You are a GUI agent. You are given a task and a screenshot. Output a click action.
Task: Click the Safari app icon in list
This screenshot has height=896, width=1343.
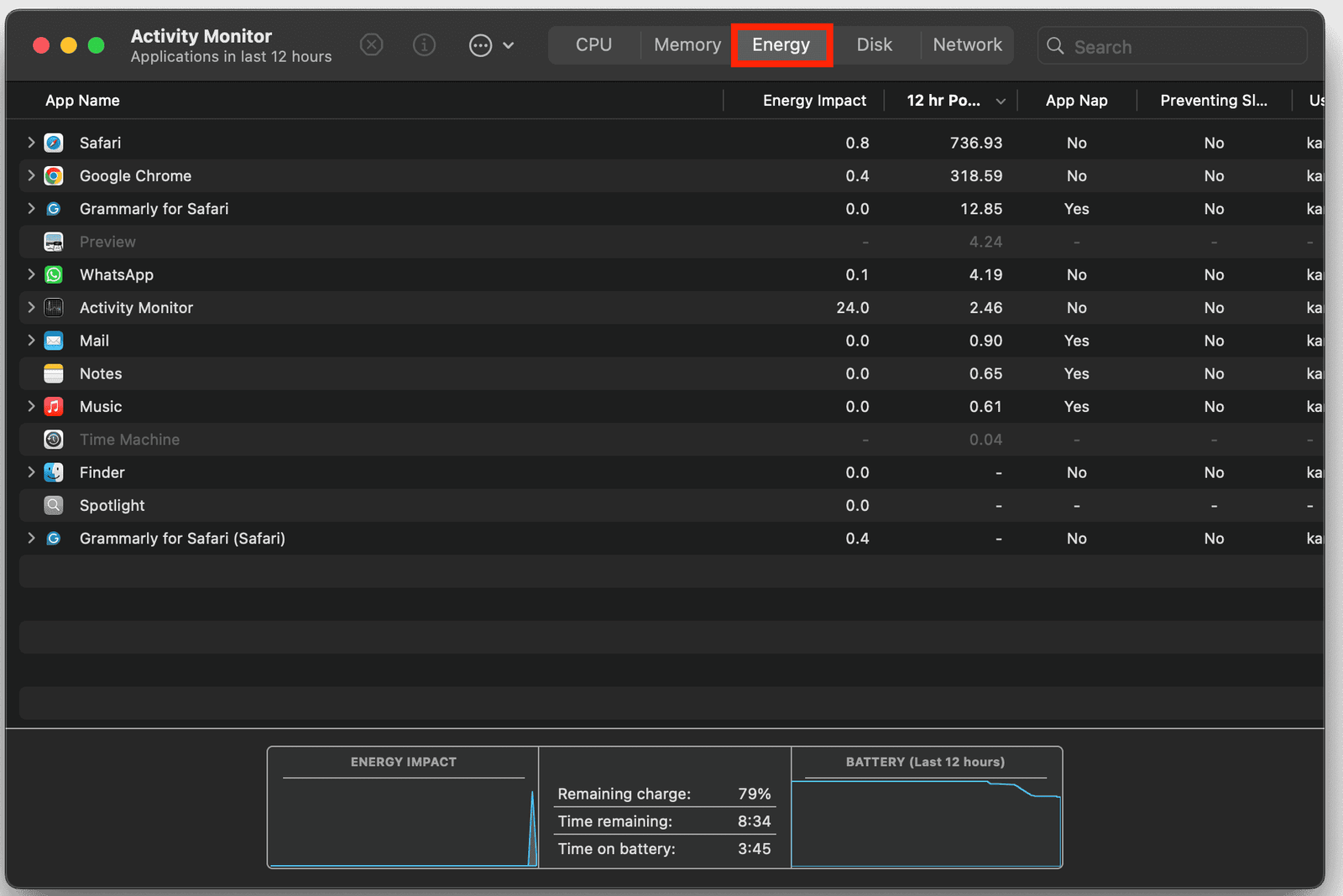point(54,143)
